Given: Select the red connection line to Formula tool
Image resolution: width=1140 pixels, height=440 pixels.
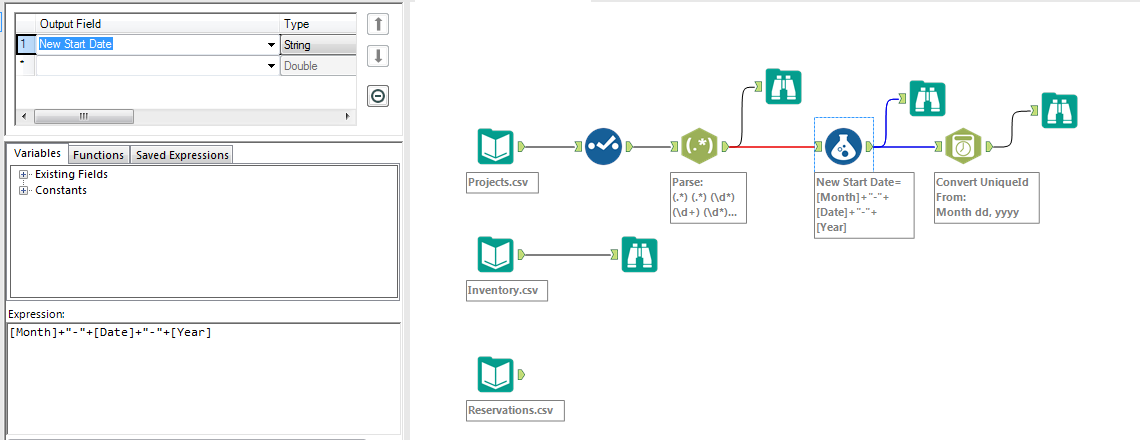Looking at the screenshot, I should 771,148.
